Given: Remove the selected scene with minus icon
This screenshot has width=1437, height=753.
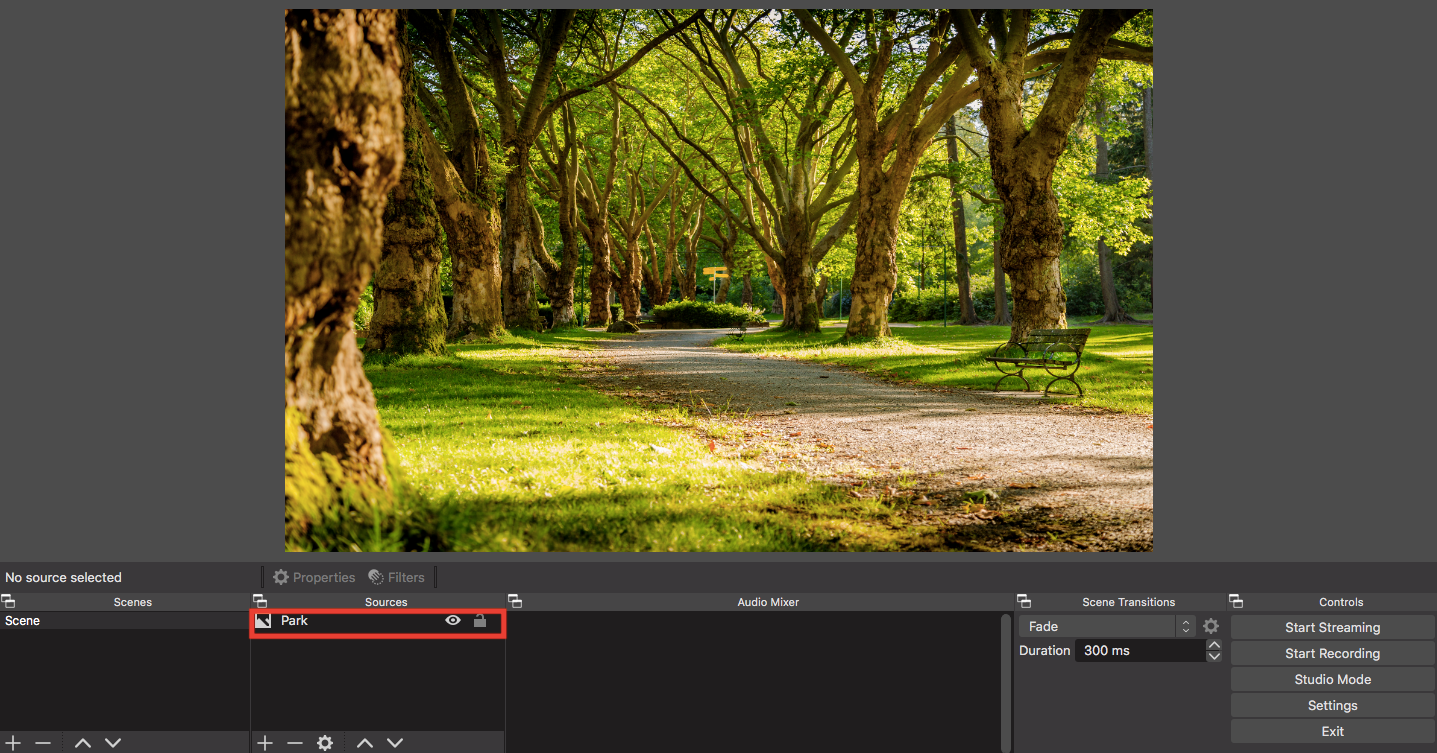Looking at the screenshot, I should pyautogui.click(x=43, y=743).
